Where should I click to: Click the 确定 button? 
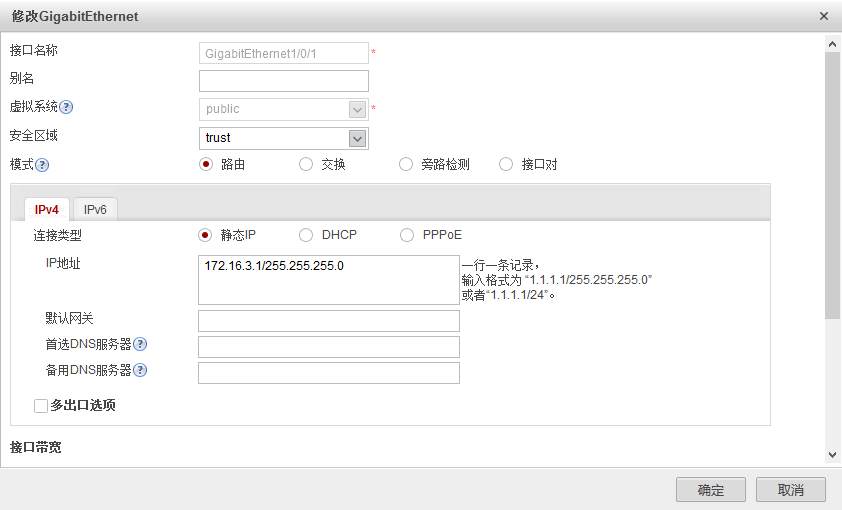point(711,490)
